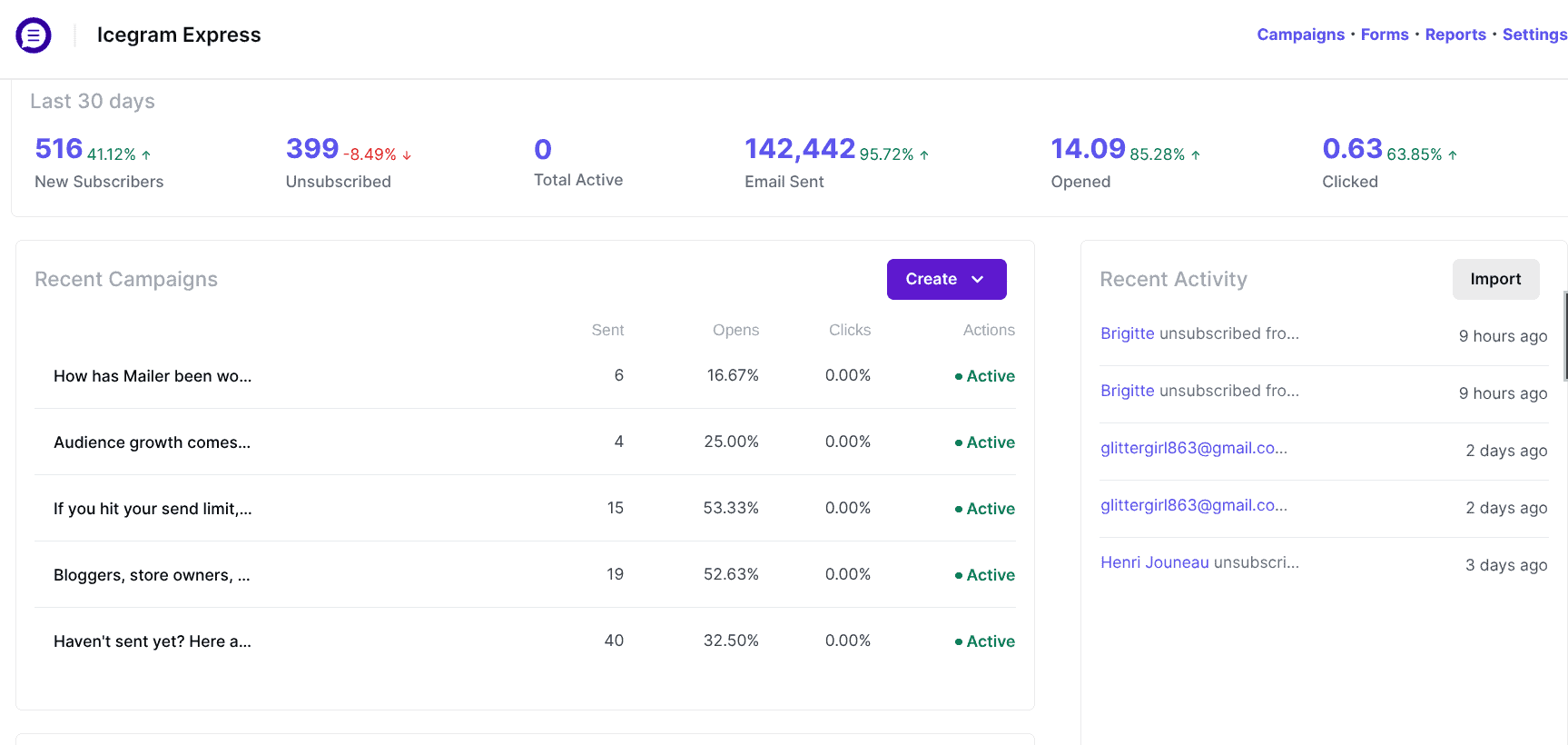The height and width of the screenshot is (745, 1568).
Task: Click the 85.28% opened change indicator
Action: click(x=1165, y=155)
